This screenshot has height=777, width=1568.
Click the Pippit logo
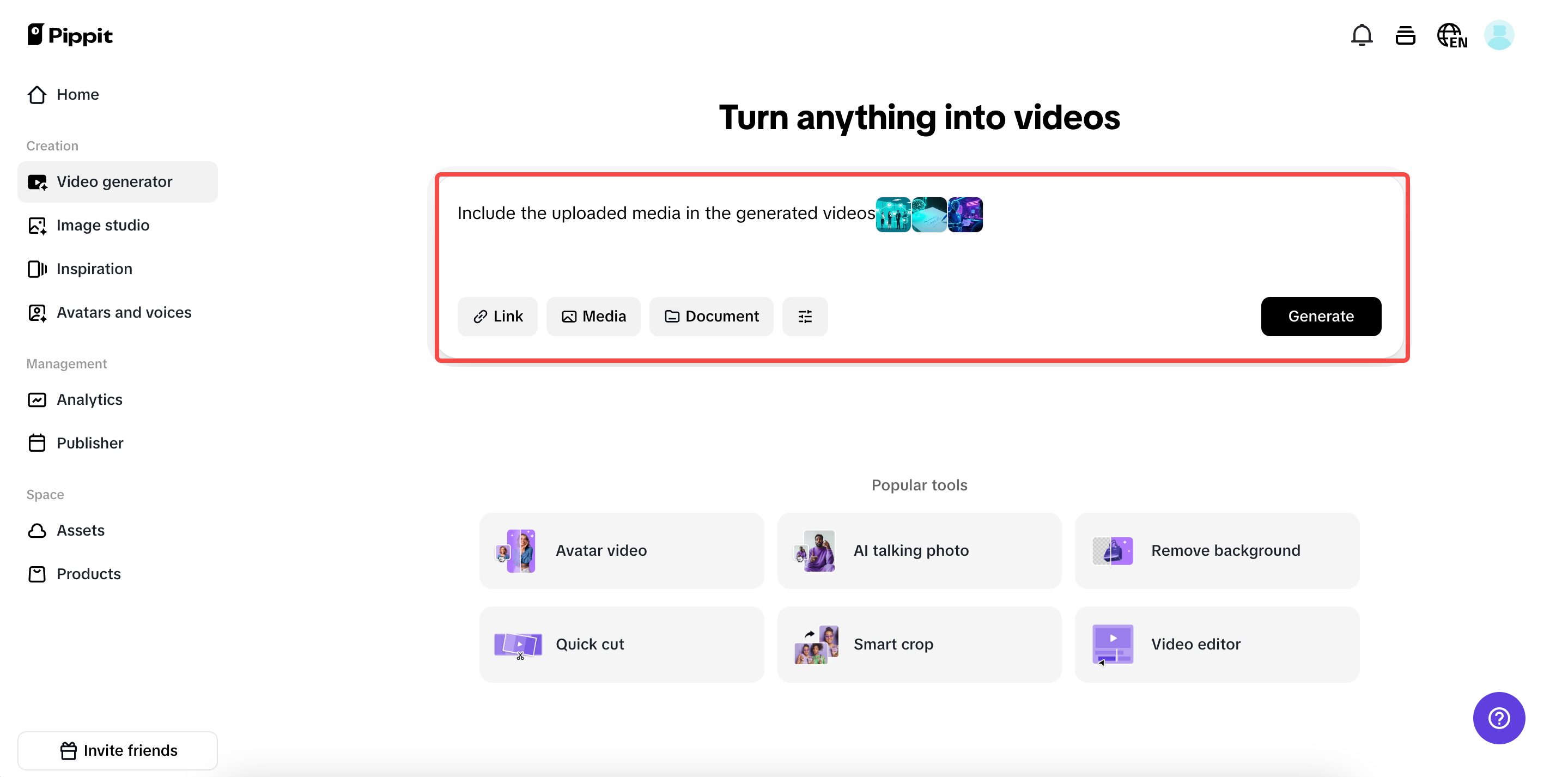click(x=70, y=35)
